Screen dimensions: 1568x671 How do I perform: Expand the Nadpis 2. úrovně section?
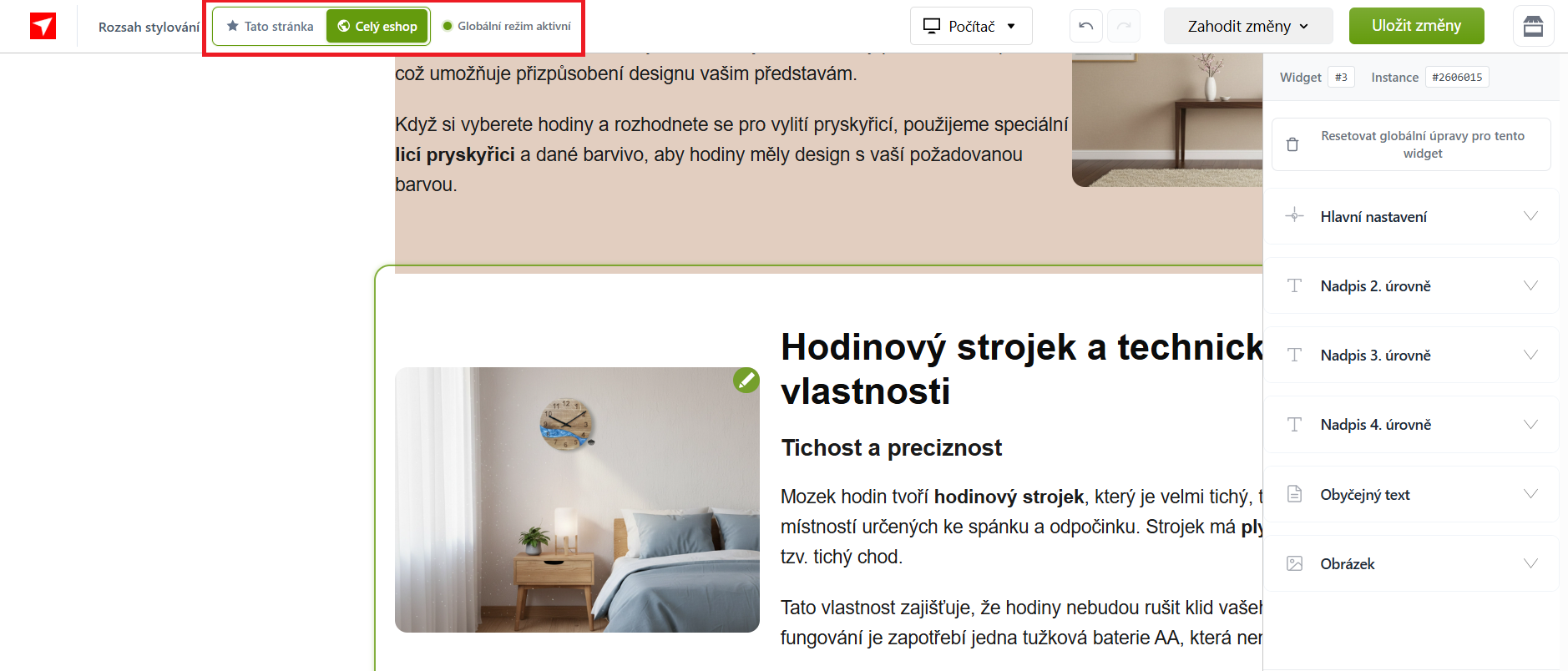pos(1411,286)
